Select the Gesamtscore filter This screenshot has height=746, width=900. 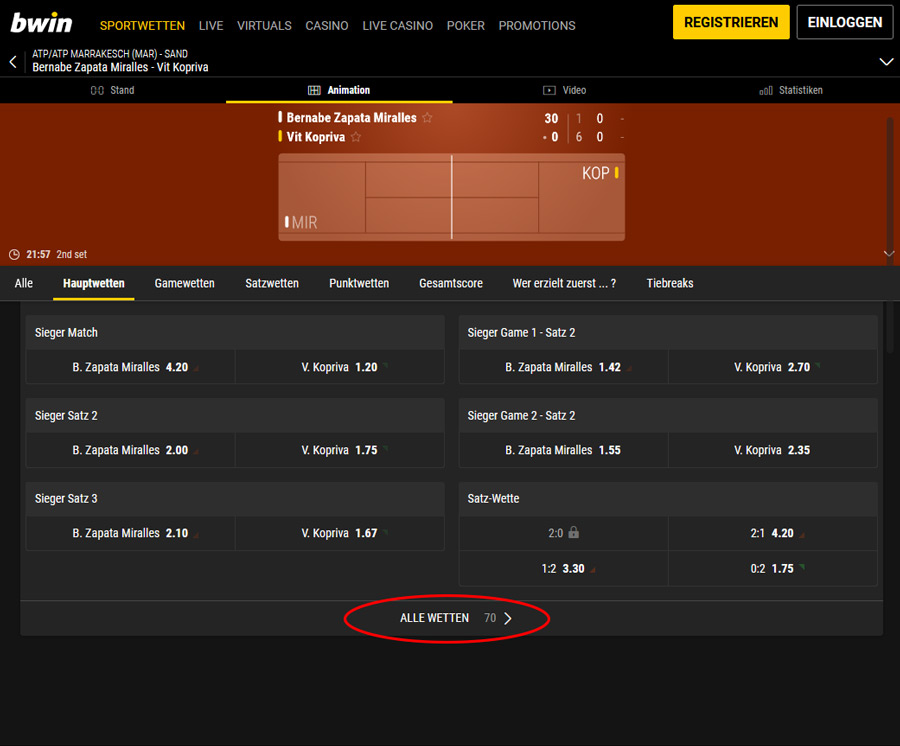pos(451,283)
